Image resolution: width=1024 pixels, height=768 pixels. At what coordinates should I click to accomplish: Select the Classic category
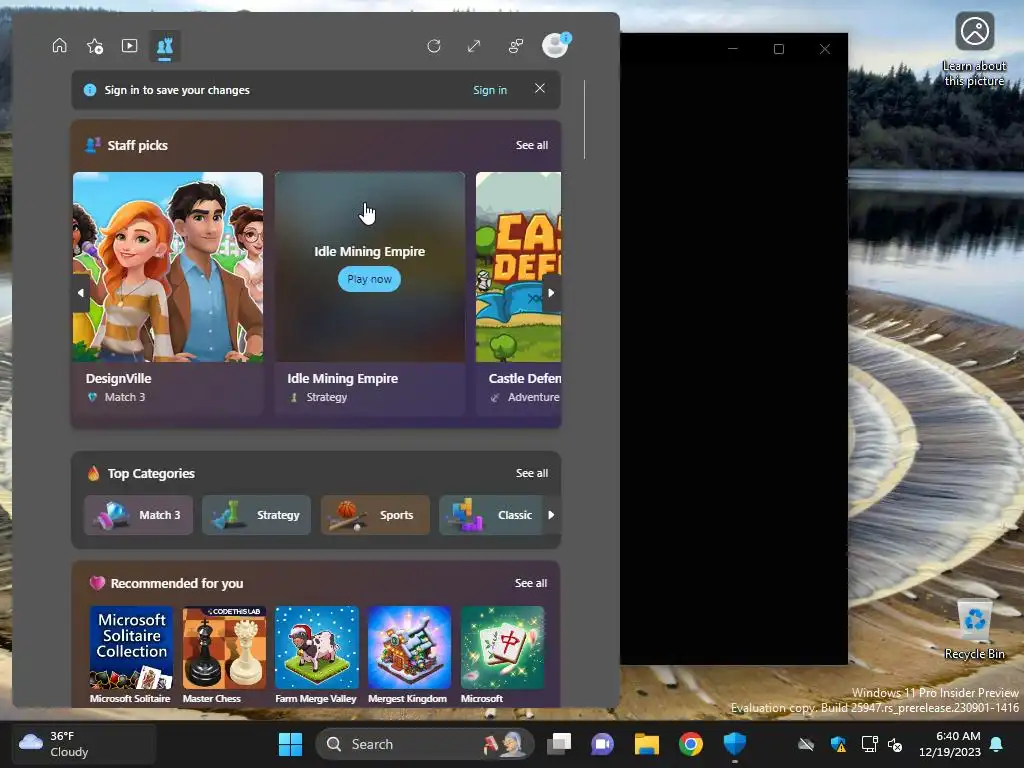tap(491, 515)
